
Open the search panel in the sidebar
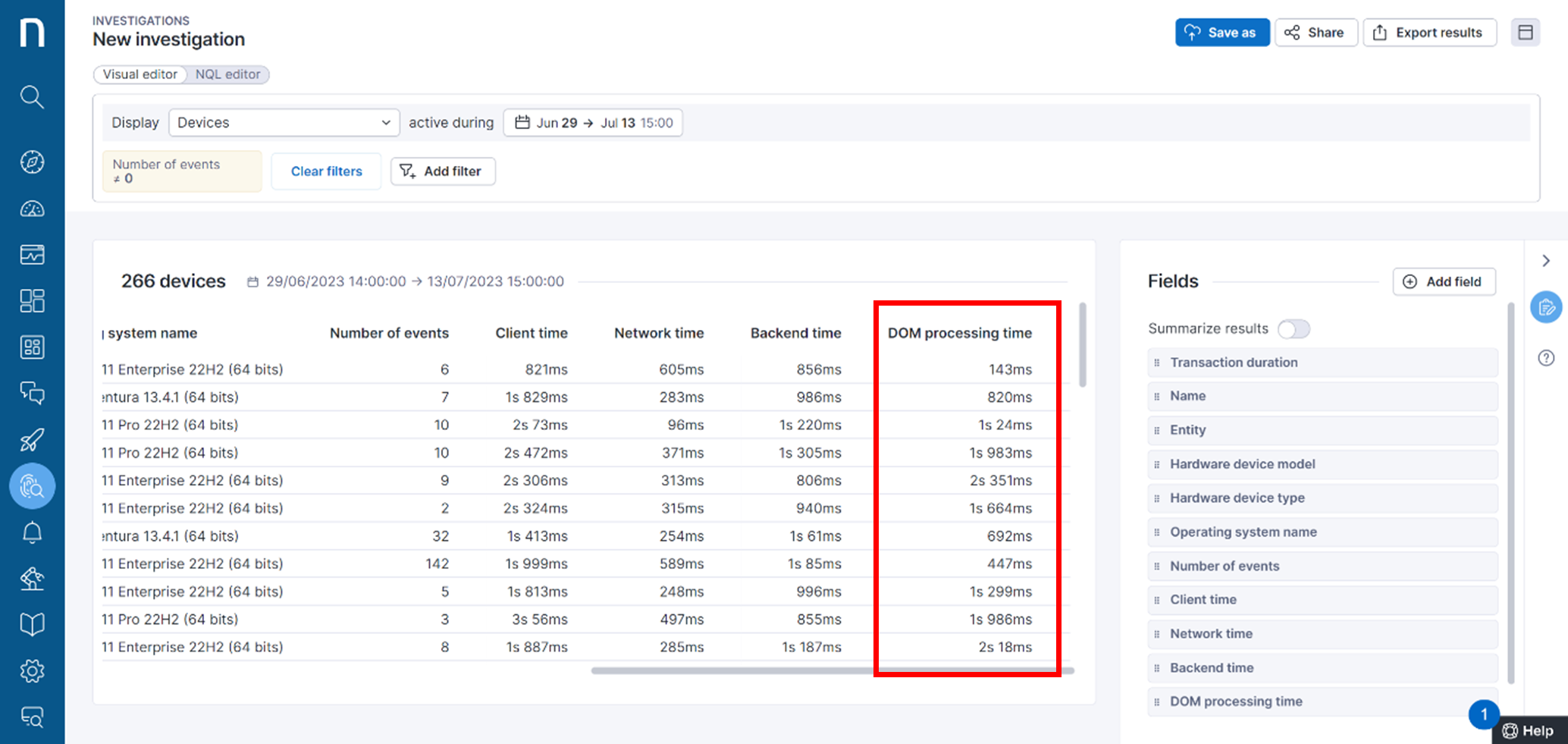coord(31,97)
